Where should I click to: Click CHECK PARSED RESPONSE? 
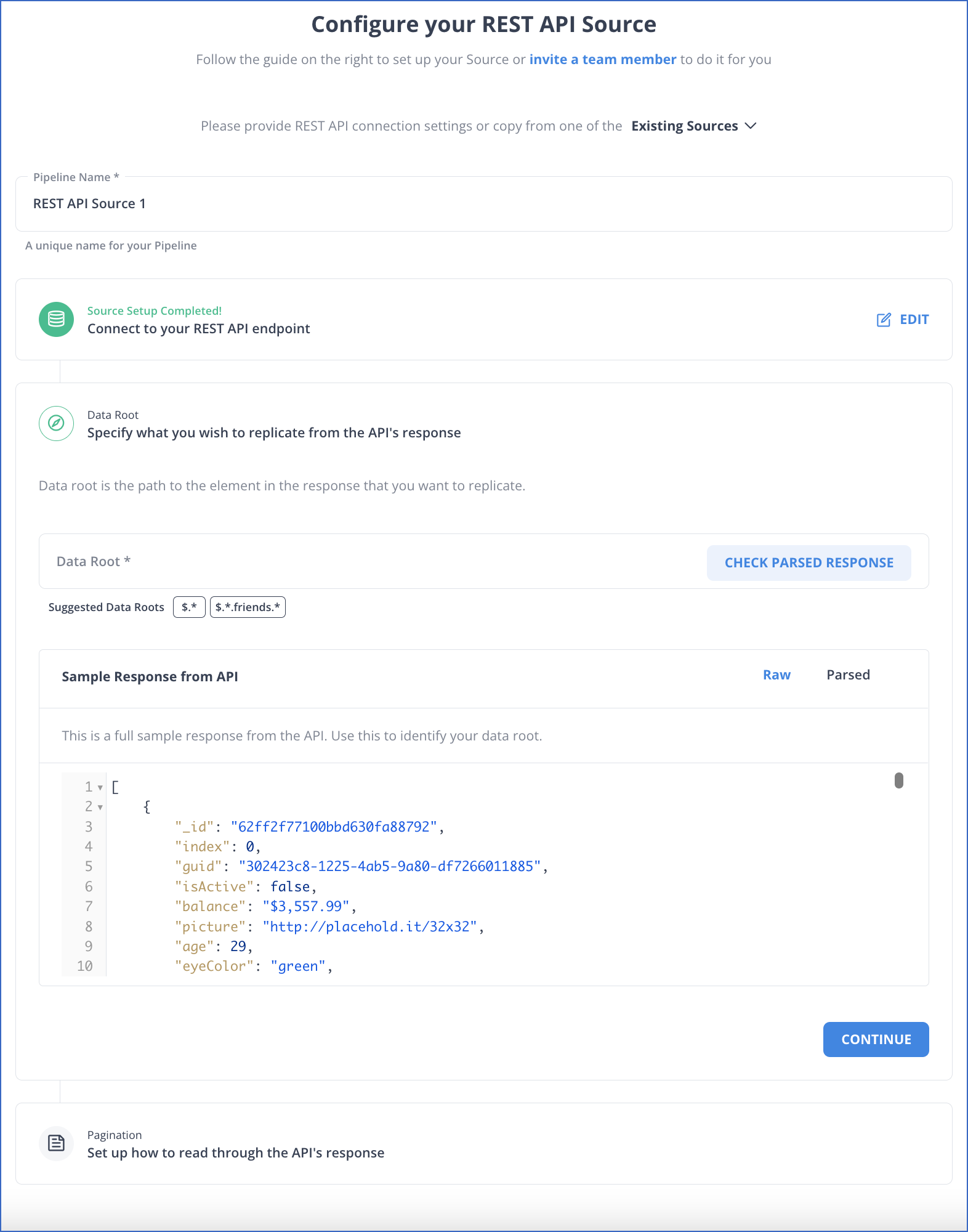[809, 562]
